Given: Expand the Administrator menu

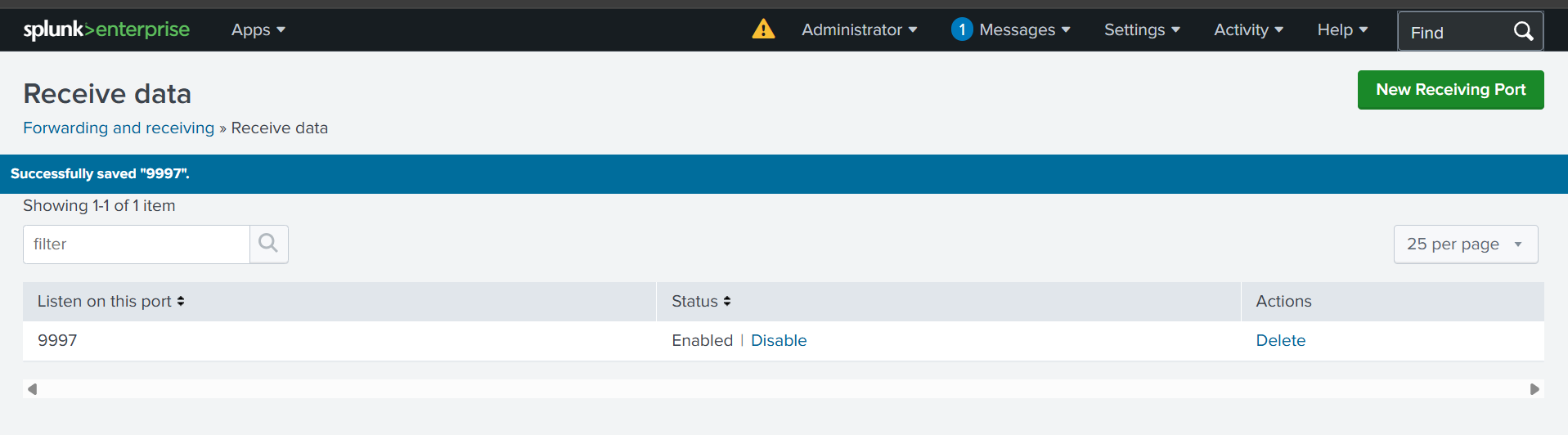Looking at the screenshot, I should click(859, 30).
